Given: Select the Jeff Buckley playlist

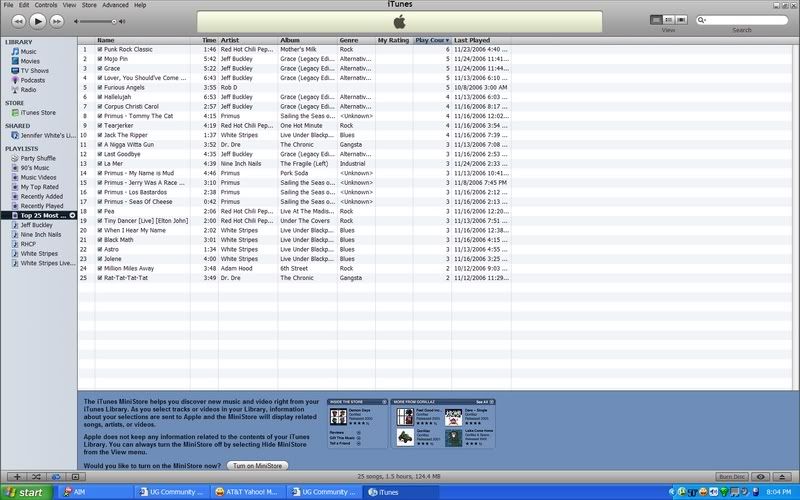Looking at the screenshot, I should pos(32,225).
